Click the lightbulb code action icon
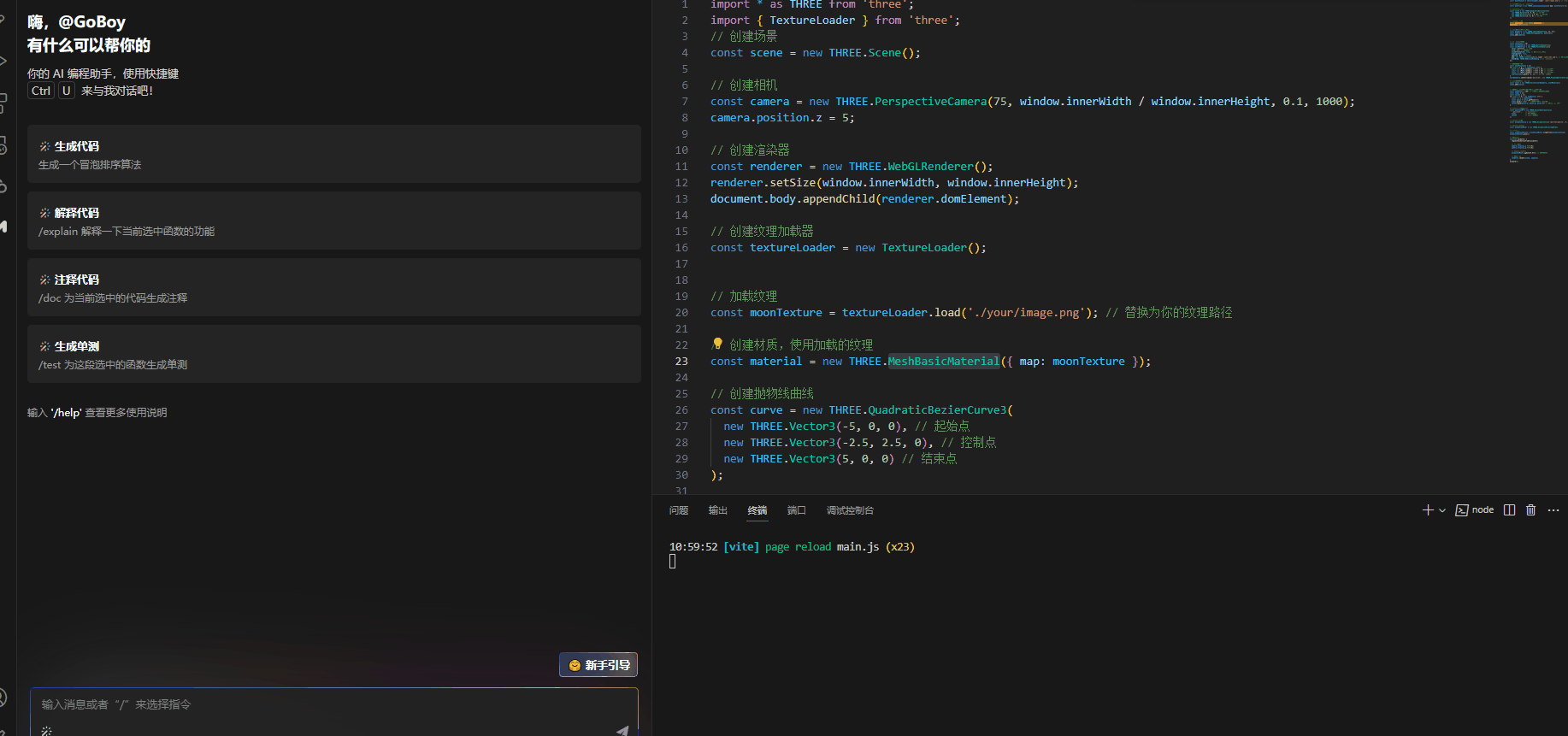Viewport: 1568px width, 736px height. pos(717,344)
